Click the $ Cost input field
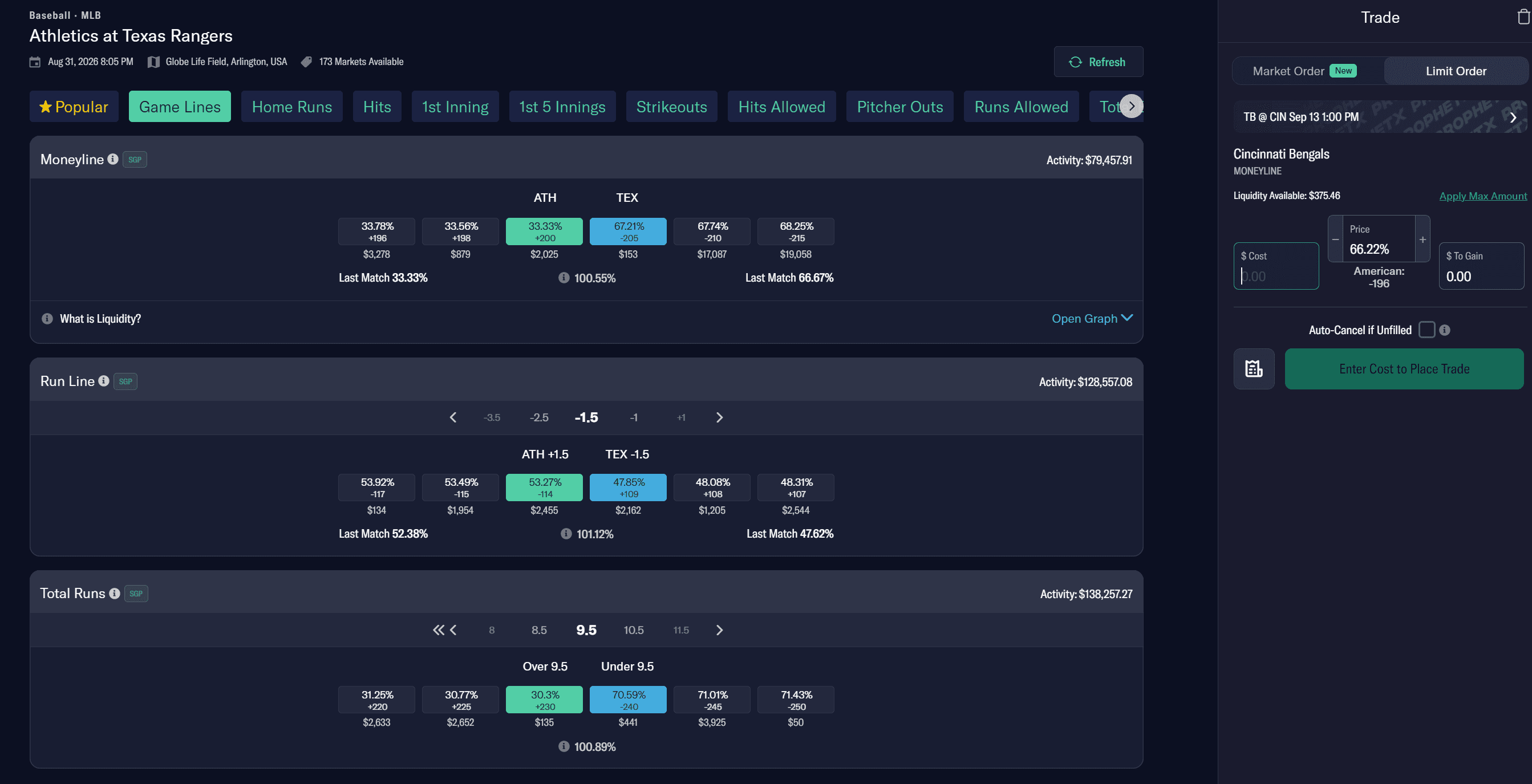The height and width of the screenshot is (784, 1532). point(1276,266)
